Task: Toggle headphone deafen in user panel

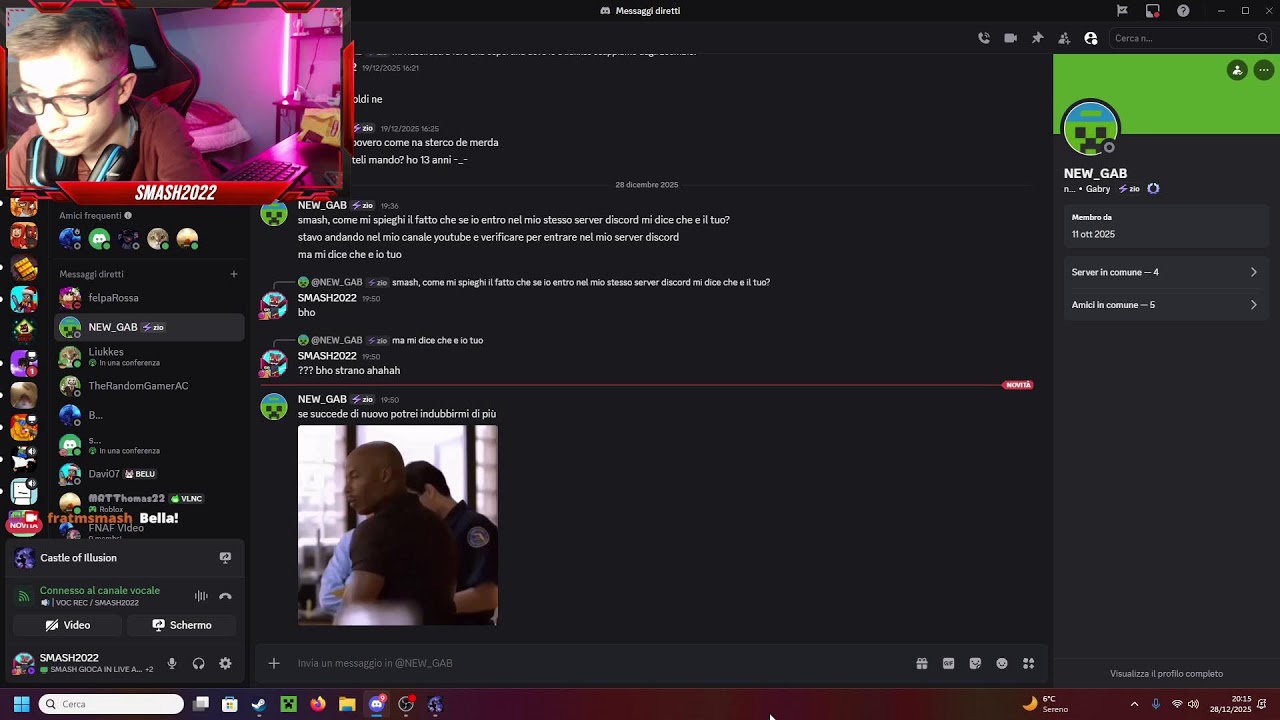Action: coord(198,663)
